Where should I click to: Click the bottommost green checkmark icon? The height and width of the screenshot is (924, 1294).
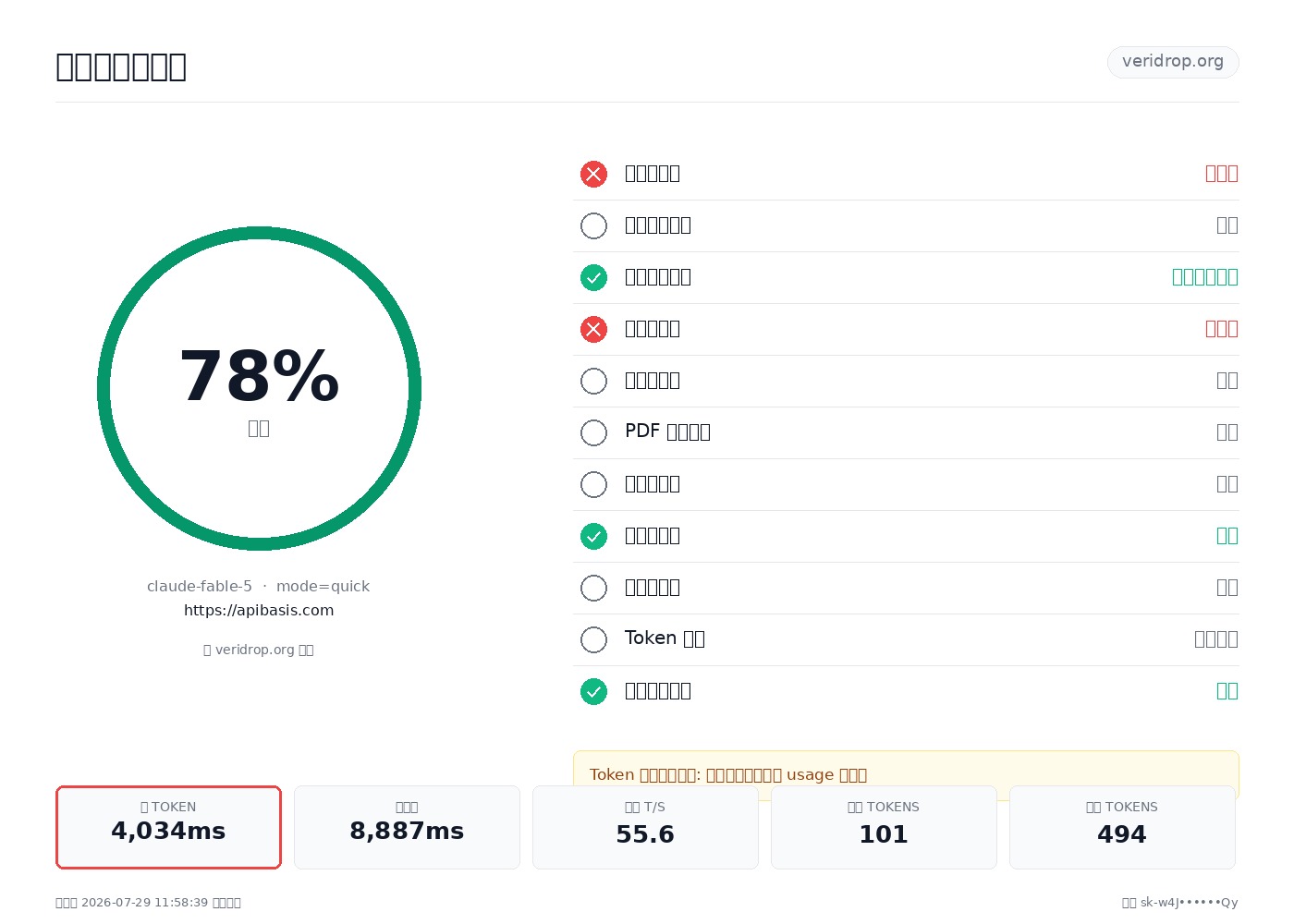pyautogui.click(x=593, y=691)
